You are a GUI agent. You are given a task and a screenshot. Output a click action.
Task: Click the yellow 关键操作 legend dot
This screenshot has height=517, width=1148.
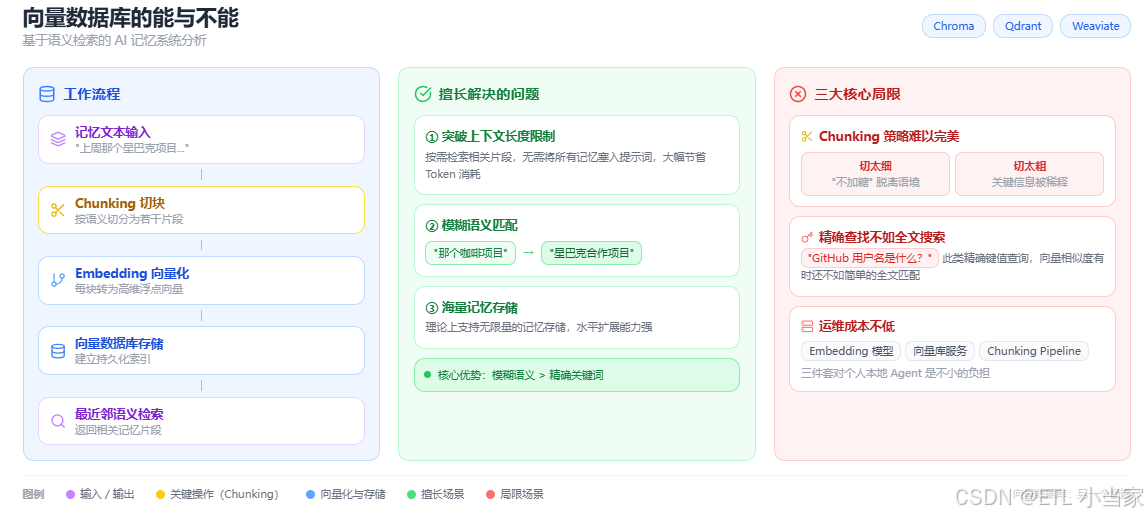(x=160, y=494)
